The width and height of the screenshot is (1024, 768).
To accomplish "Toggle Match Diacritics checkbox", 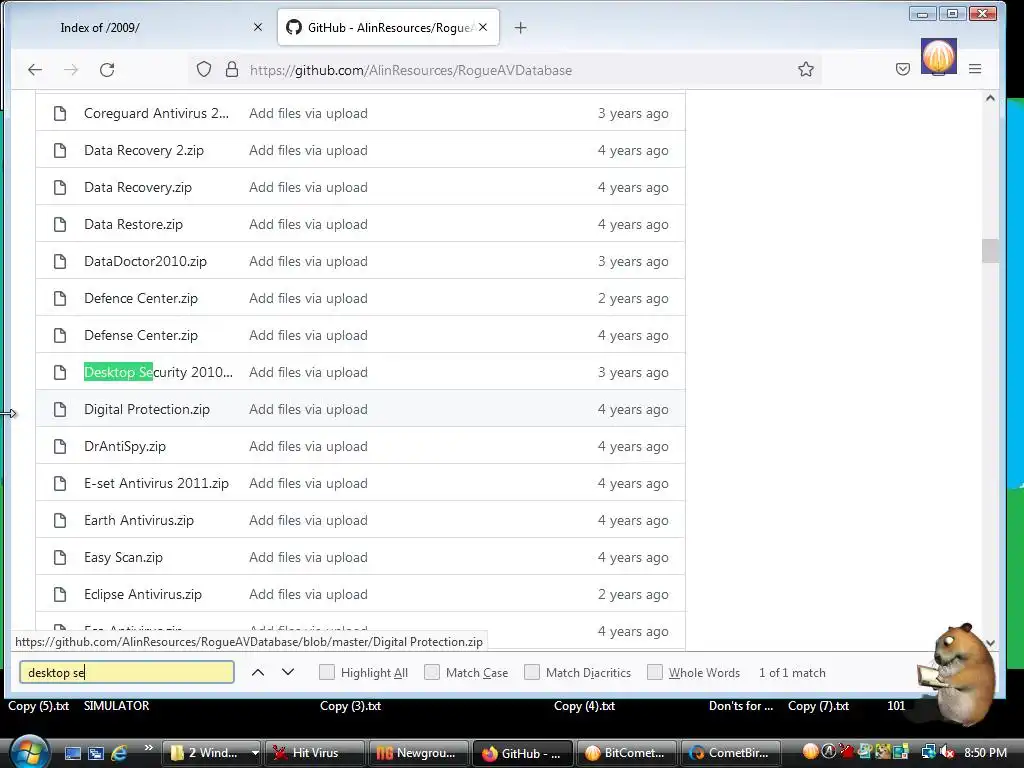I will pos(532,672).
